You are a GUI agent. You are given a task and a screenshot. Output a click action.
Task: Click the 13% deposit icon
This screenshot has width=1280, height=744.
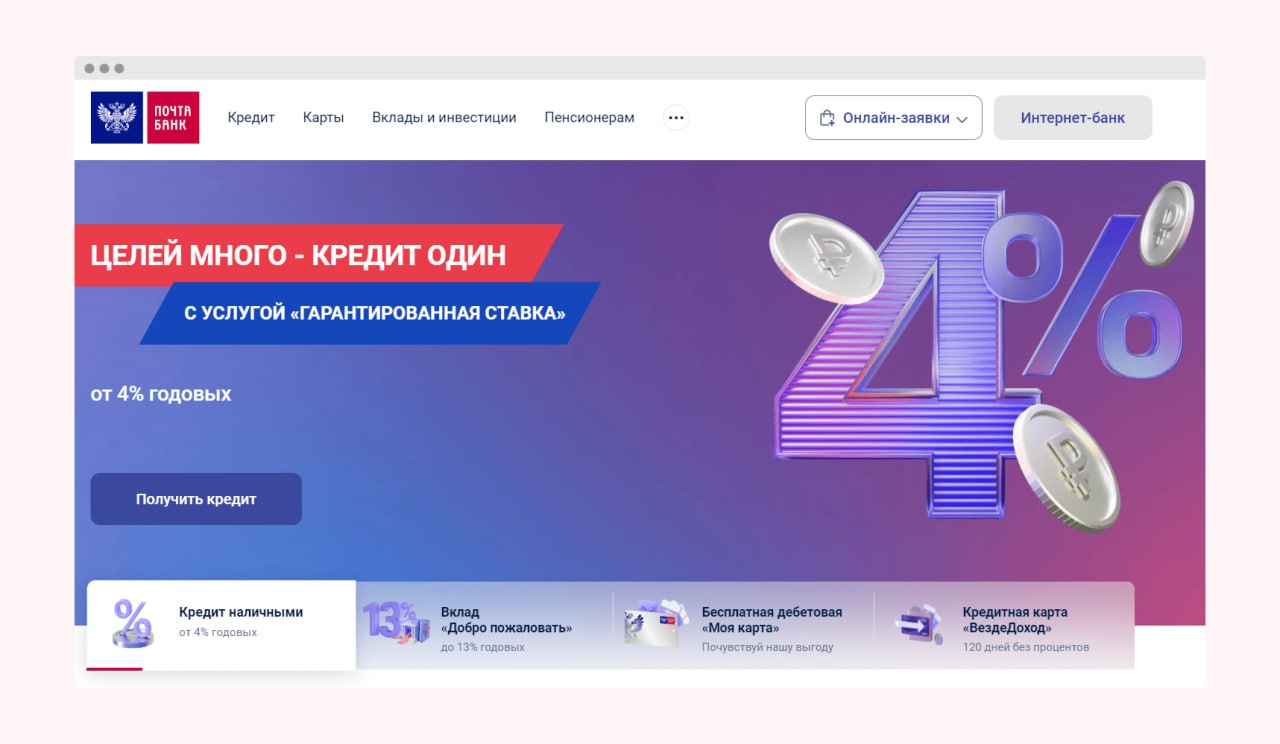pos(397,622)
